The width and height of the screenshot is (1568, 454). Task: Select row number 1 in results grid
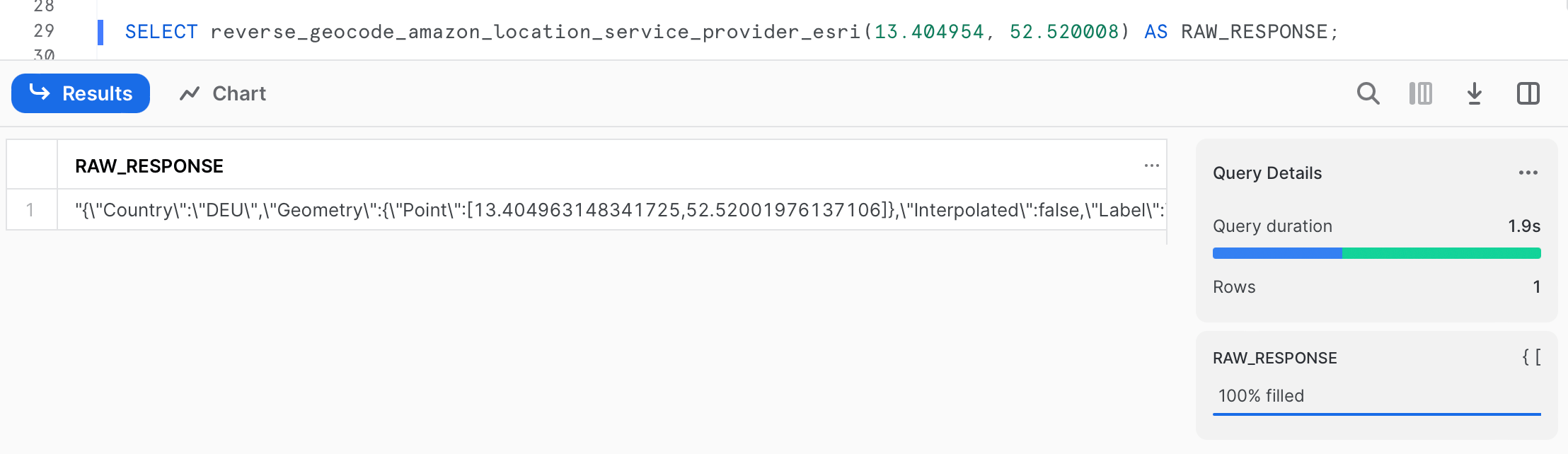30,209
